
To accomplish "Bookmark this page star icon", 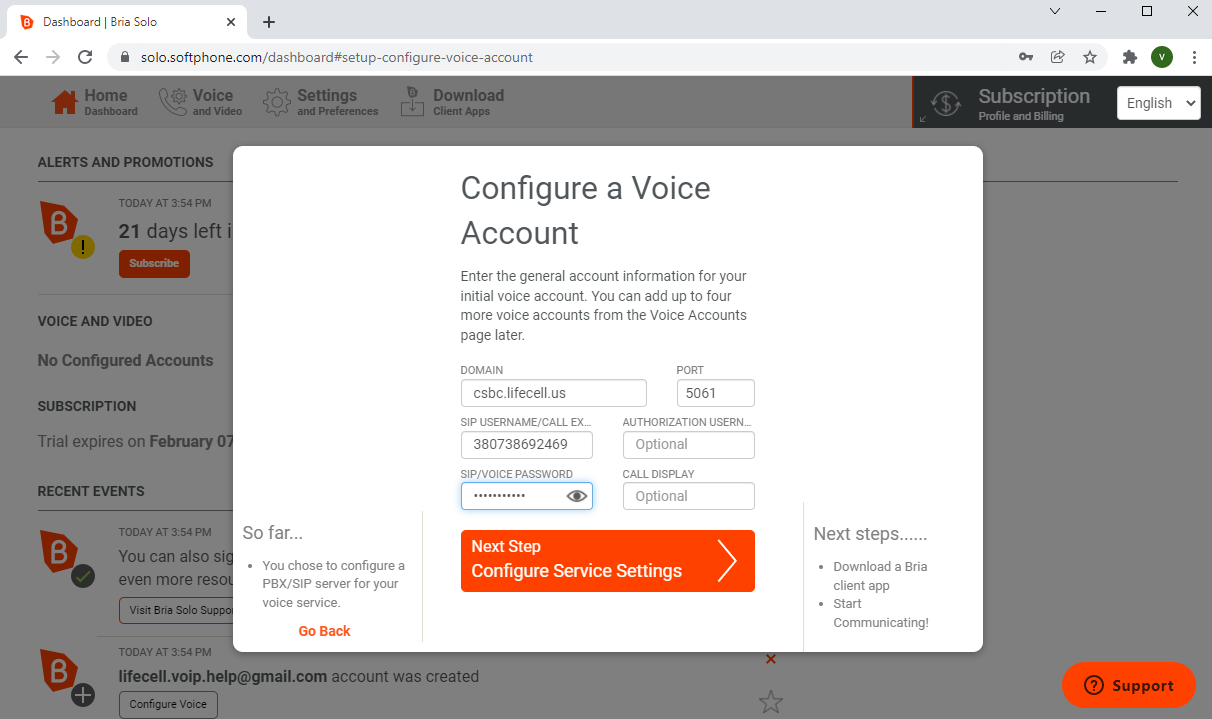I will coord(1090,57).
